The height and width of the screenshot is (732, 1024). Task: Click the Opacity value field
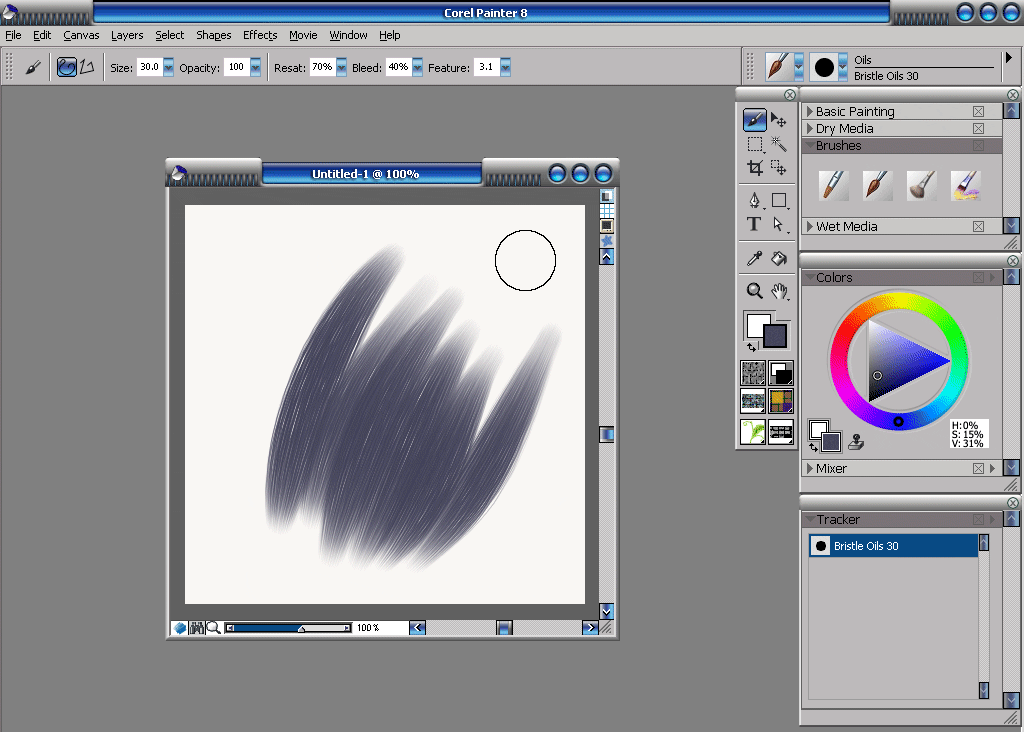[x=236, y=67]
